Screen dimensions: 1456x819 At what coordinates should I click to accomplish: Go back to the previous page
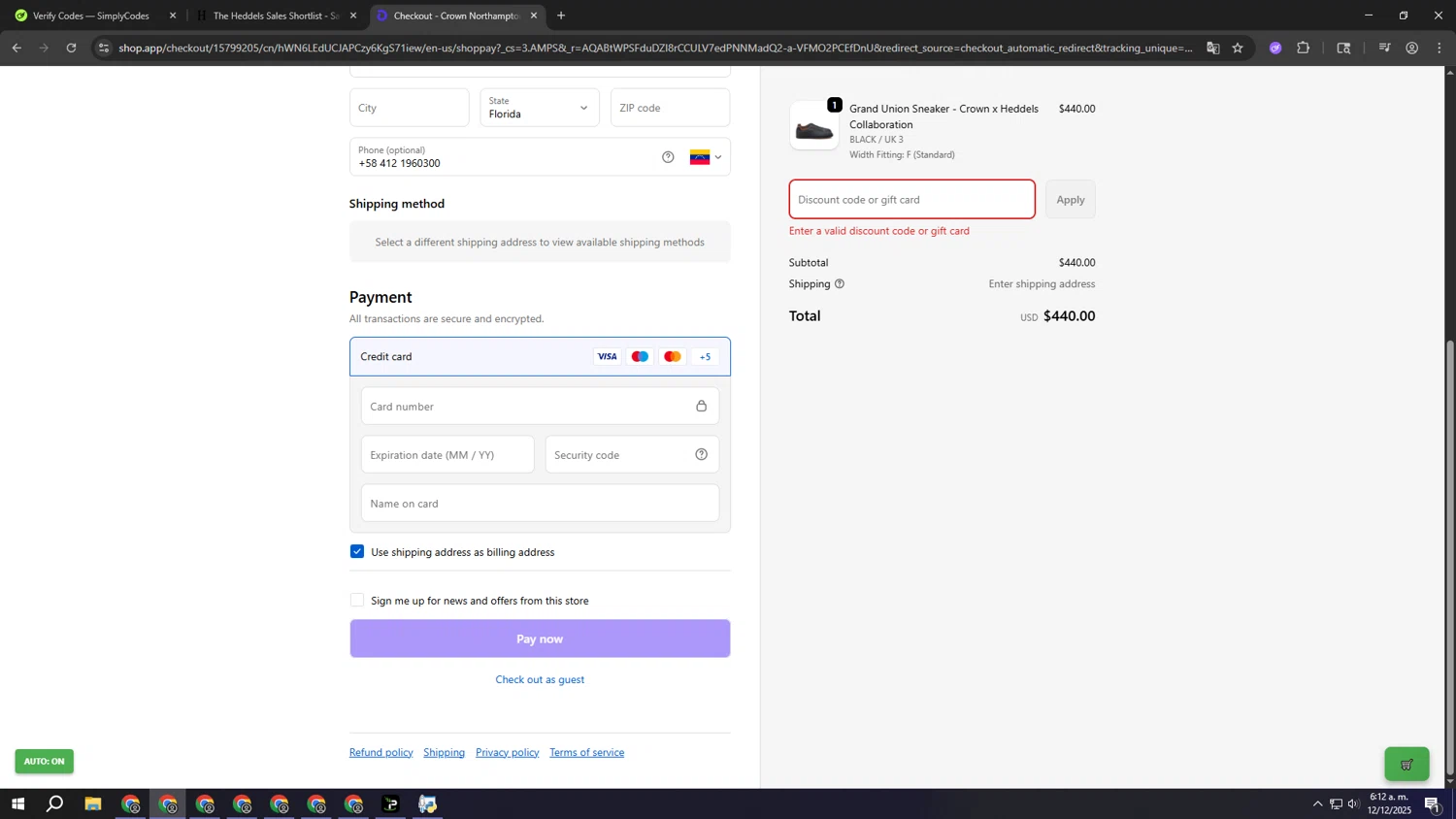17,48
